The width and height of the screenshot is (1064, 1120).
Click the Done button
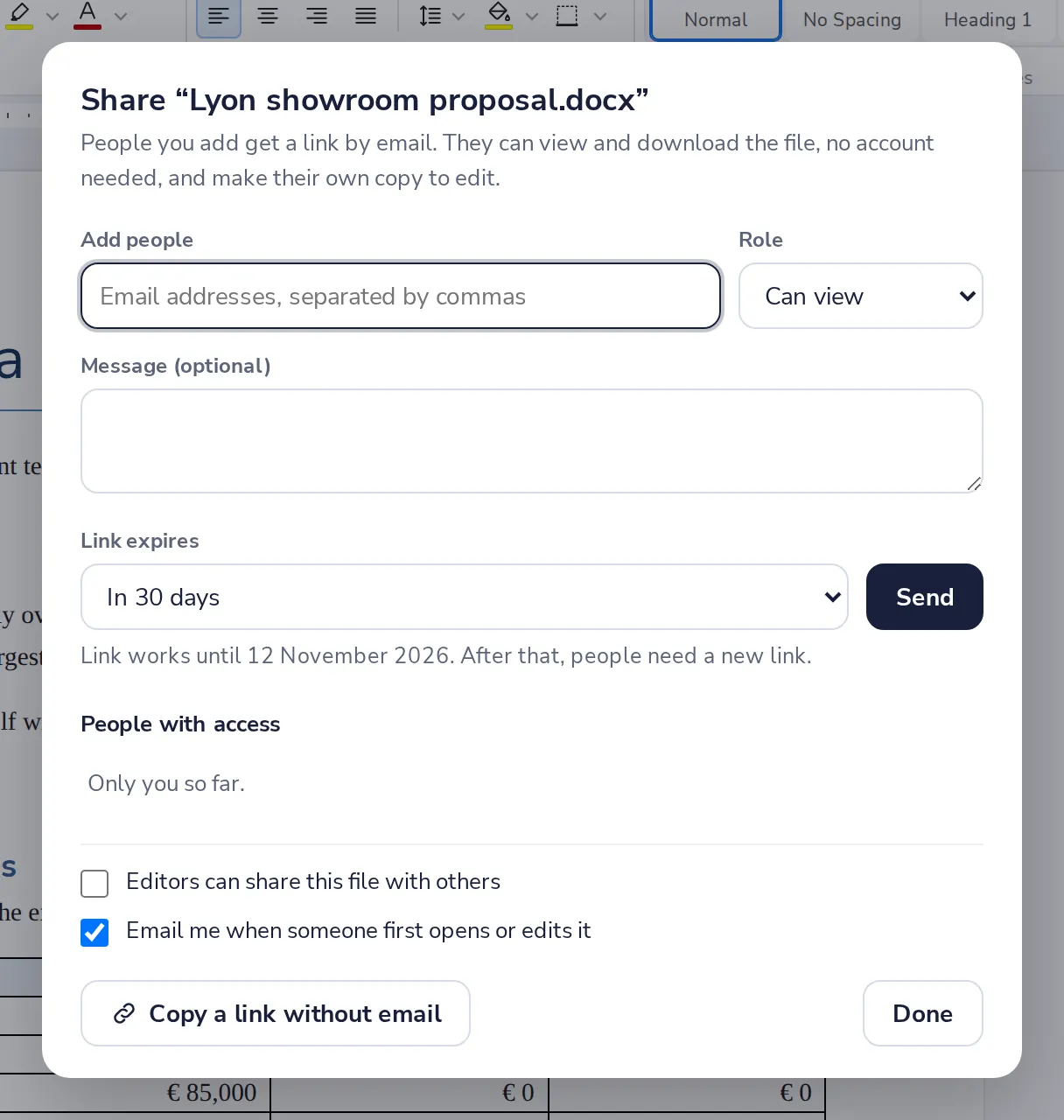coord(923,1013)
